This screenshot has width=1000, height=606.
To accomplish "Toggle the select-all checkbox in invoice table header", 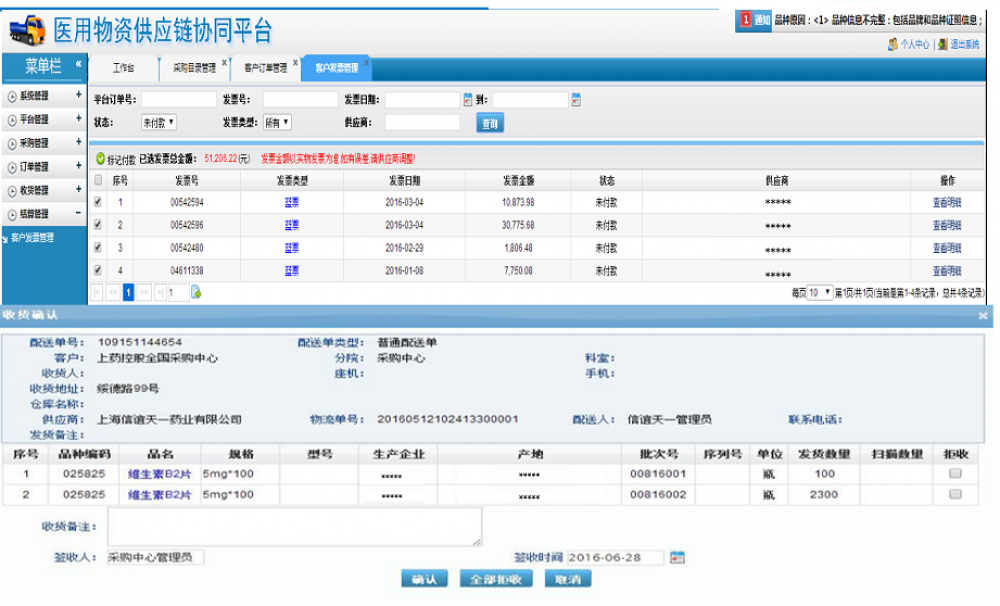I will point(98,180).
